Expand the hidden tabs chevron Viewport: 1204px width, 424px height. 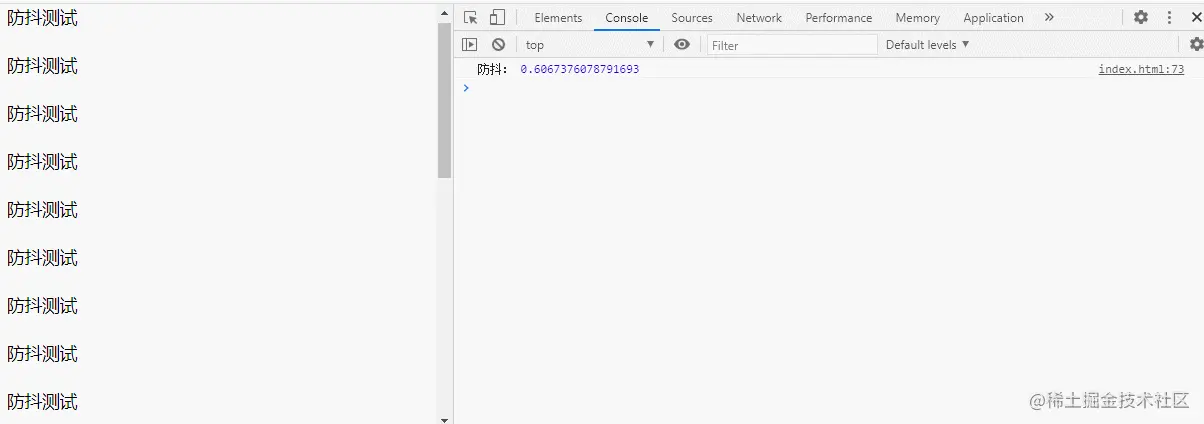(x=1049, y=17)
